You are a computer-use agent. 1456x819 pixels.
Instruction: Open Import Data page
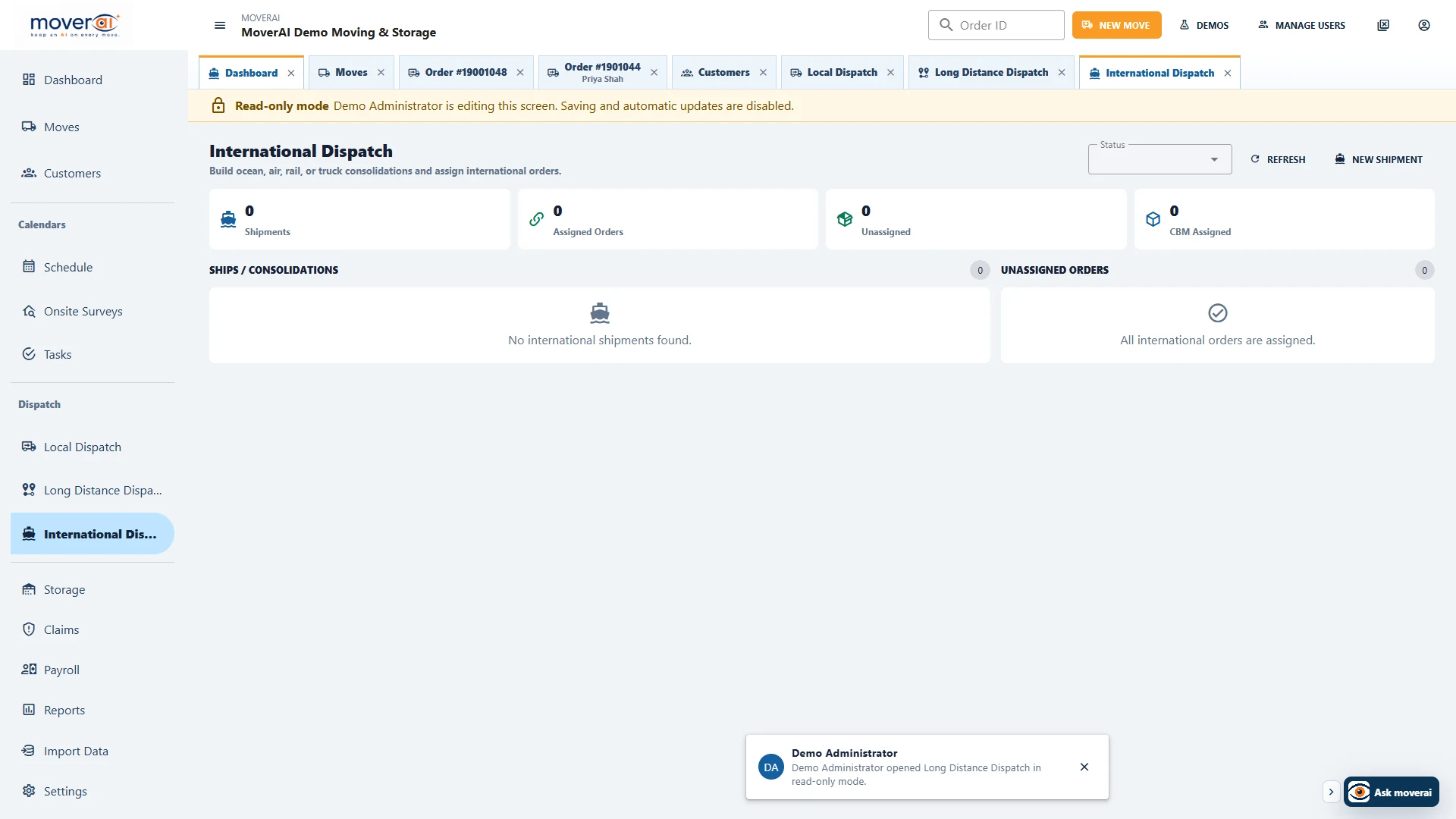click(93, 751)
